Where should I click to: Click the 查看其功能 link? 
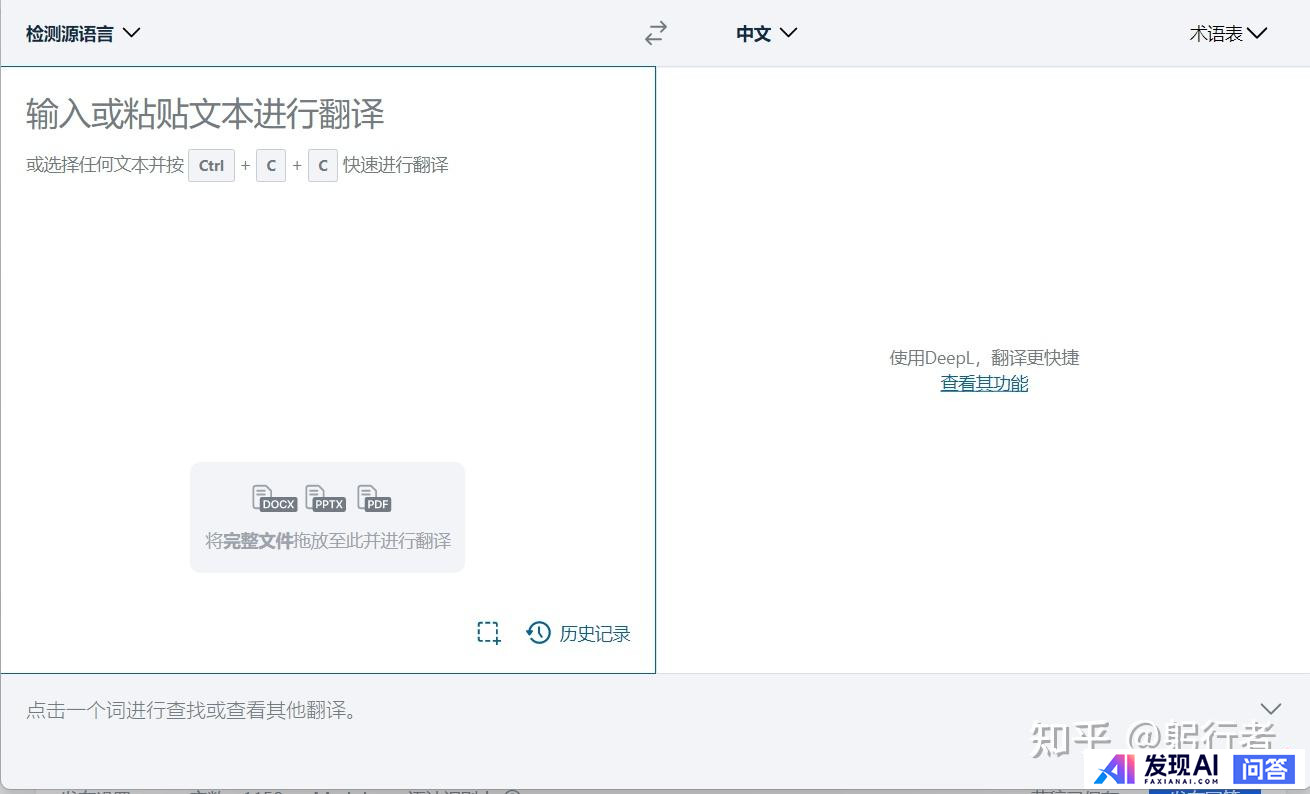point(984,383)
